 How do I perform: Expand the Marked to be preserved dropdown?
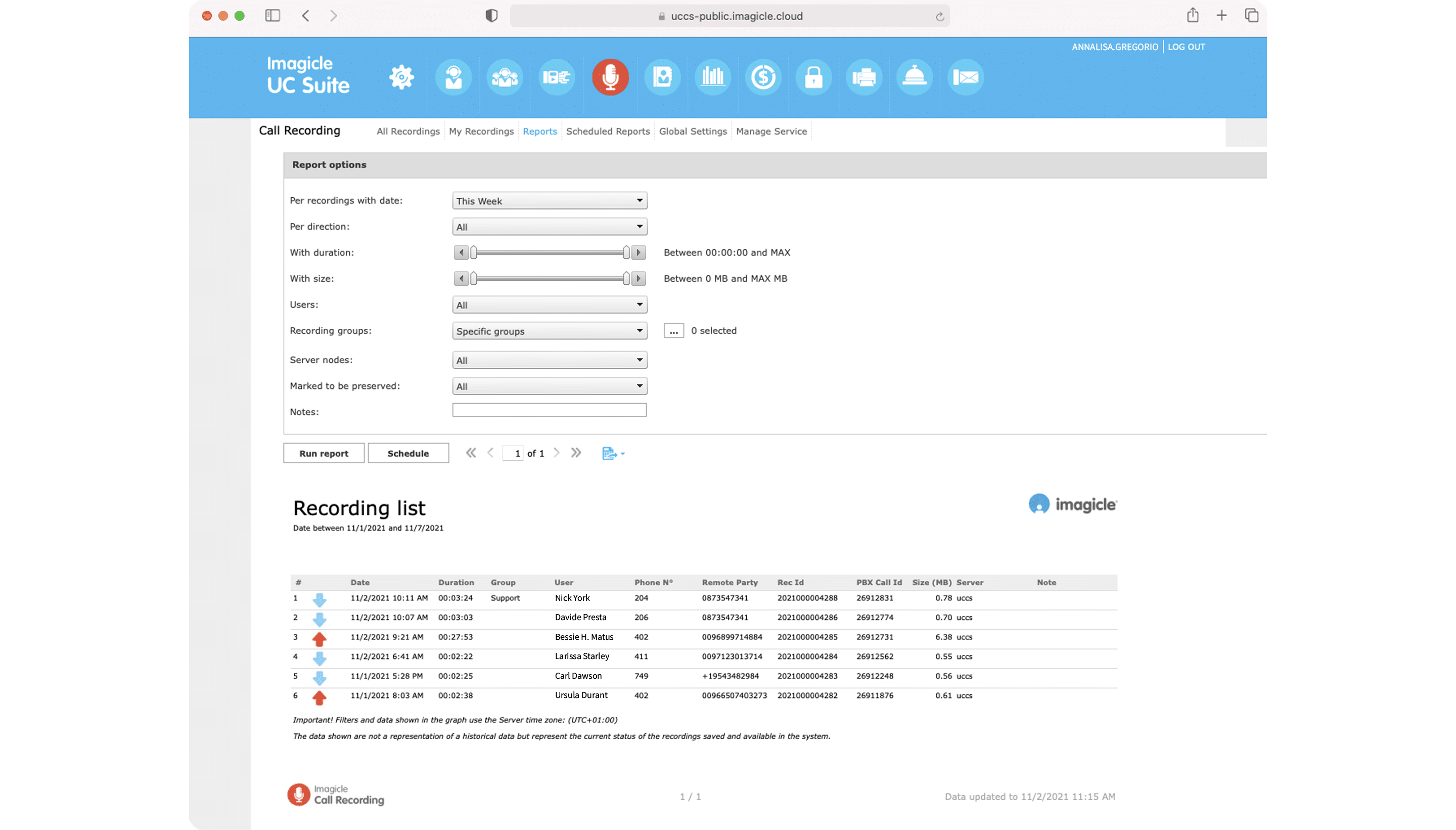(549, 386)
